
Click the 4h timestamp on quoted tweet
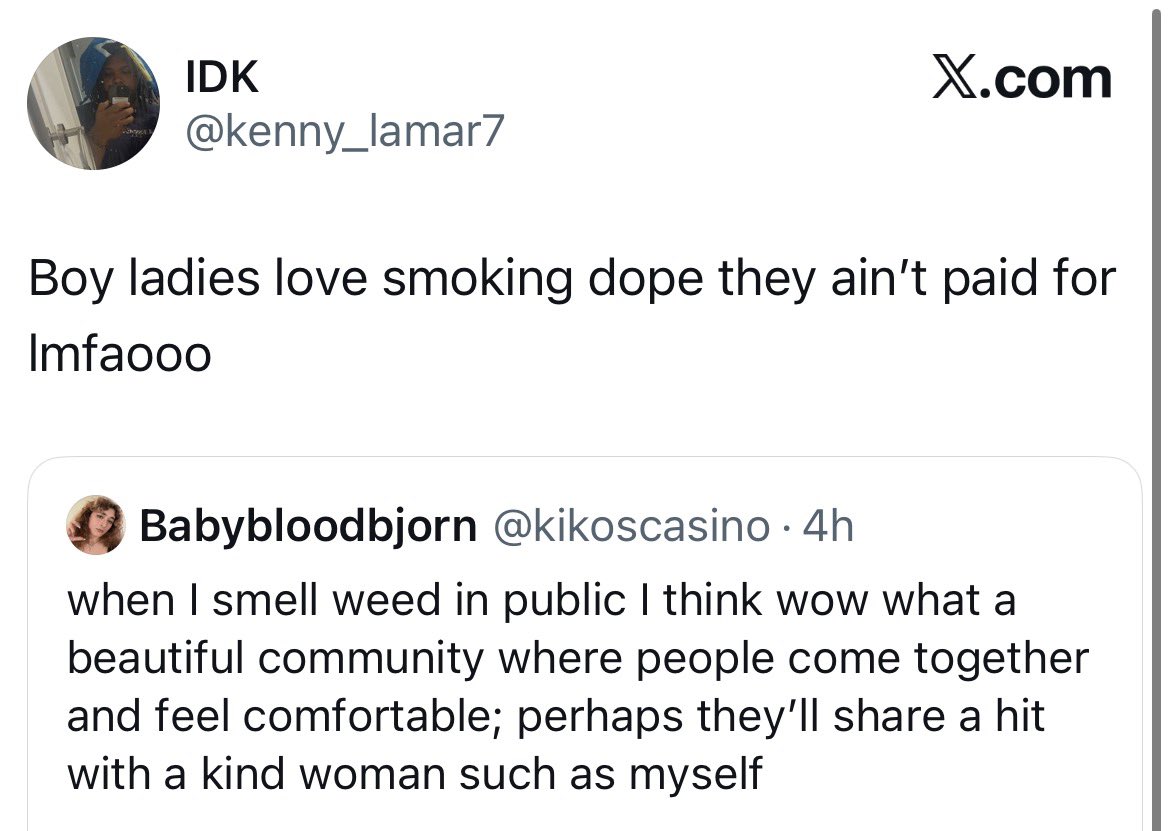[x=828, y=525]
